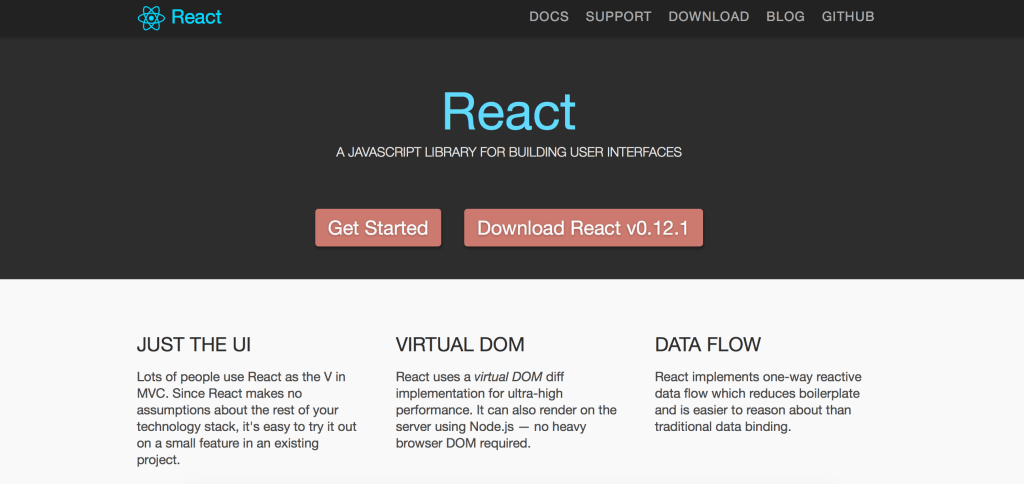Click the JUST THE UI heading
The image size is (1024, 484).
tap(194, 345)
